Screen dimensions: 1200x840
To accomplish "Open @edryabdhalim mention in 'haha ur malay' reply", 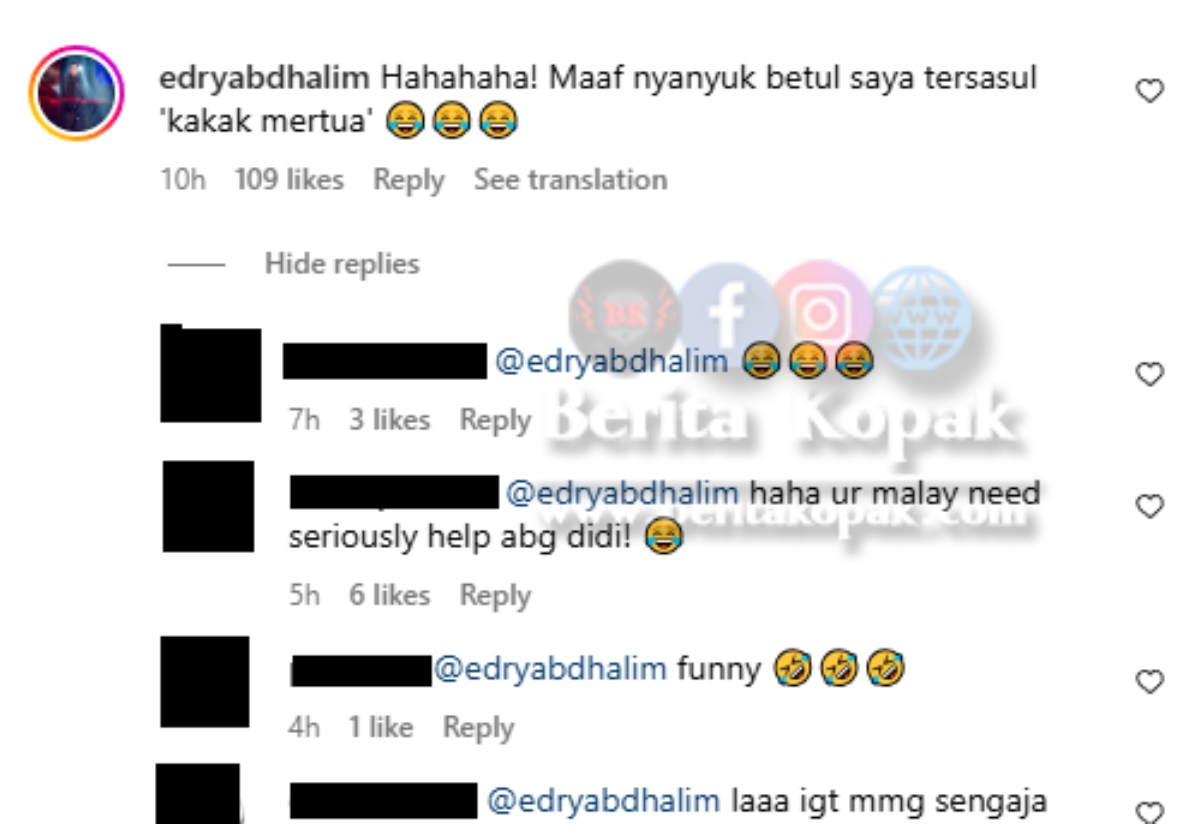I will (623, 493).
